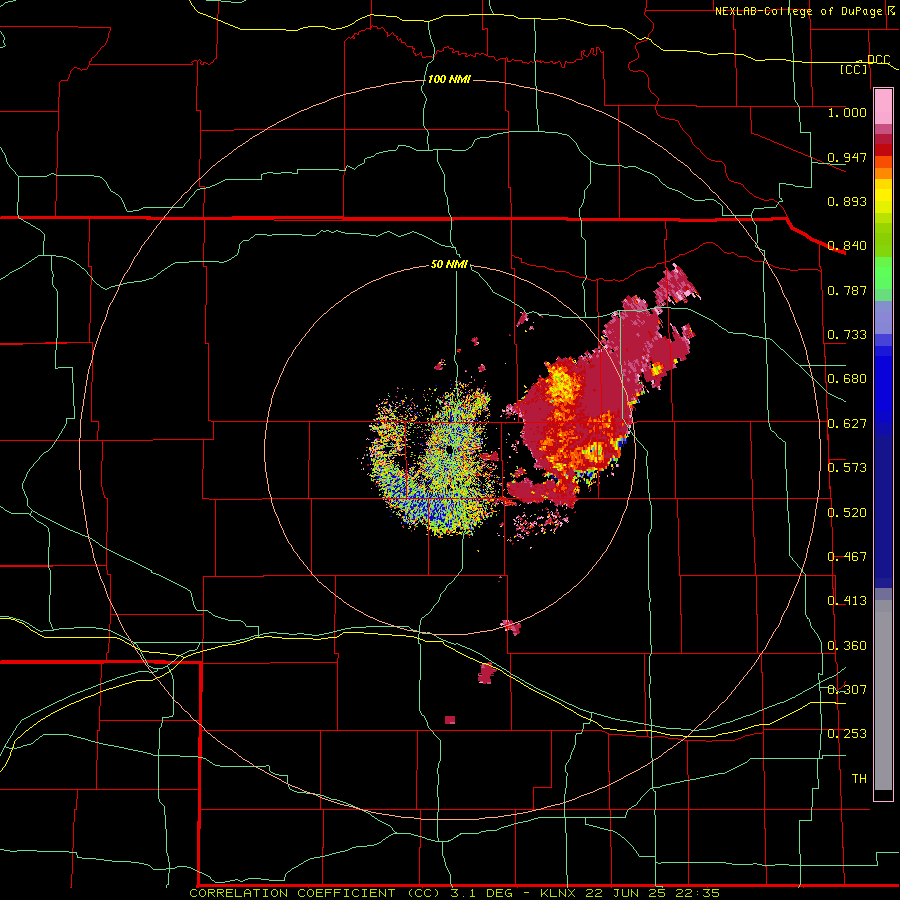Viewport: 900px width, 900px height.
Task: Click the 0.840 scale value
Action: tap(847, 246)
